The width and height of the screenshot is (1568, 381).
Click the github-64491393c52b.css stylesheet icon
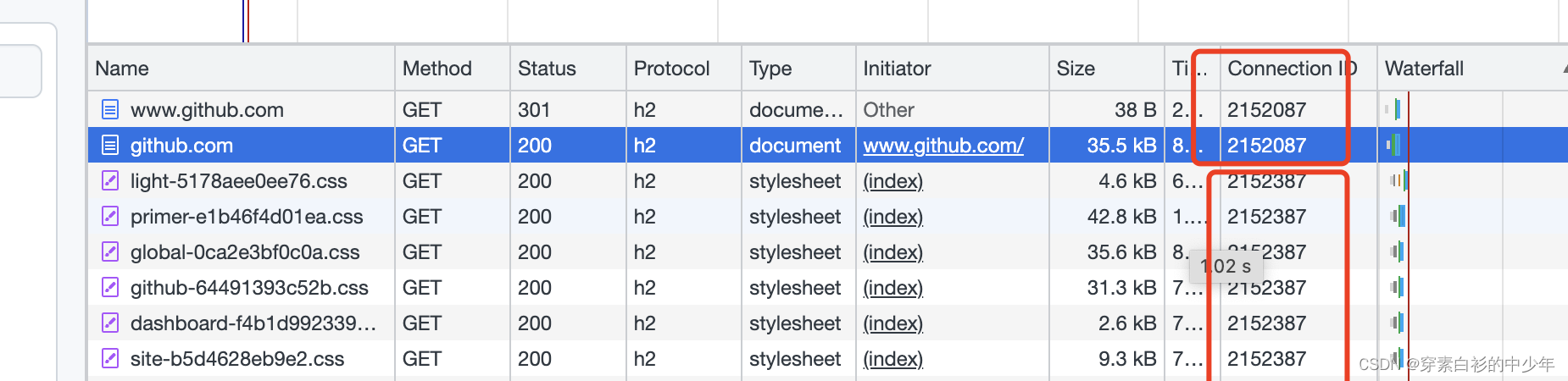(x=109, y=288)
